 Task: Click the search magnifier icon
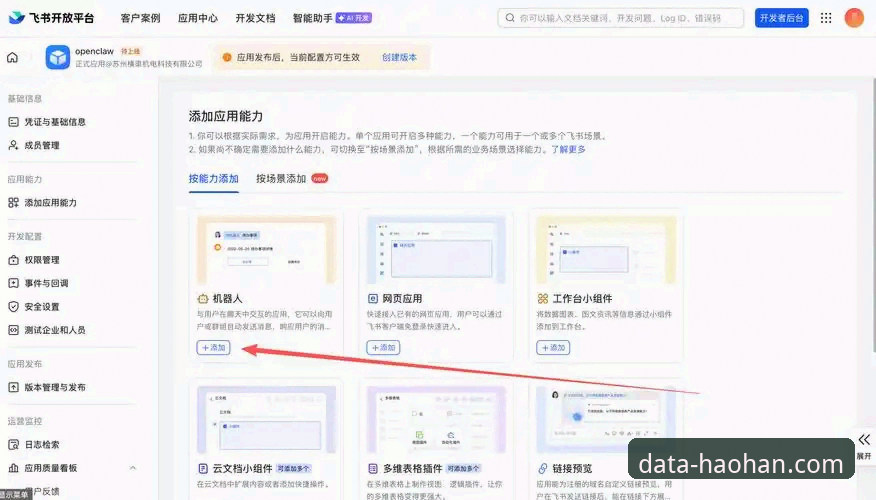(510, 18)
